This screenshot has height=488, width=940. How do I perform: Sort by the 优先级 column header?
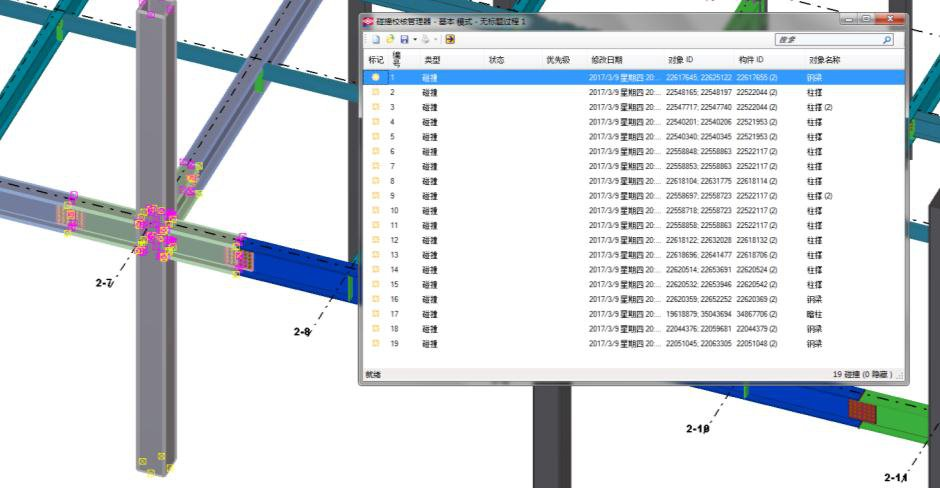coord(558,60)
